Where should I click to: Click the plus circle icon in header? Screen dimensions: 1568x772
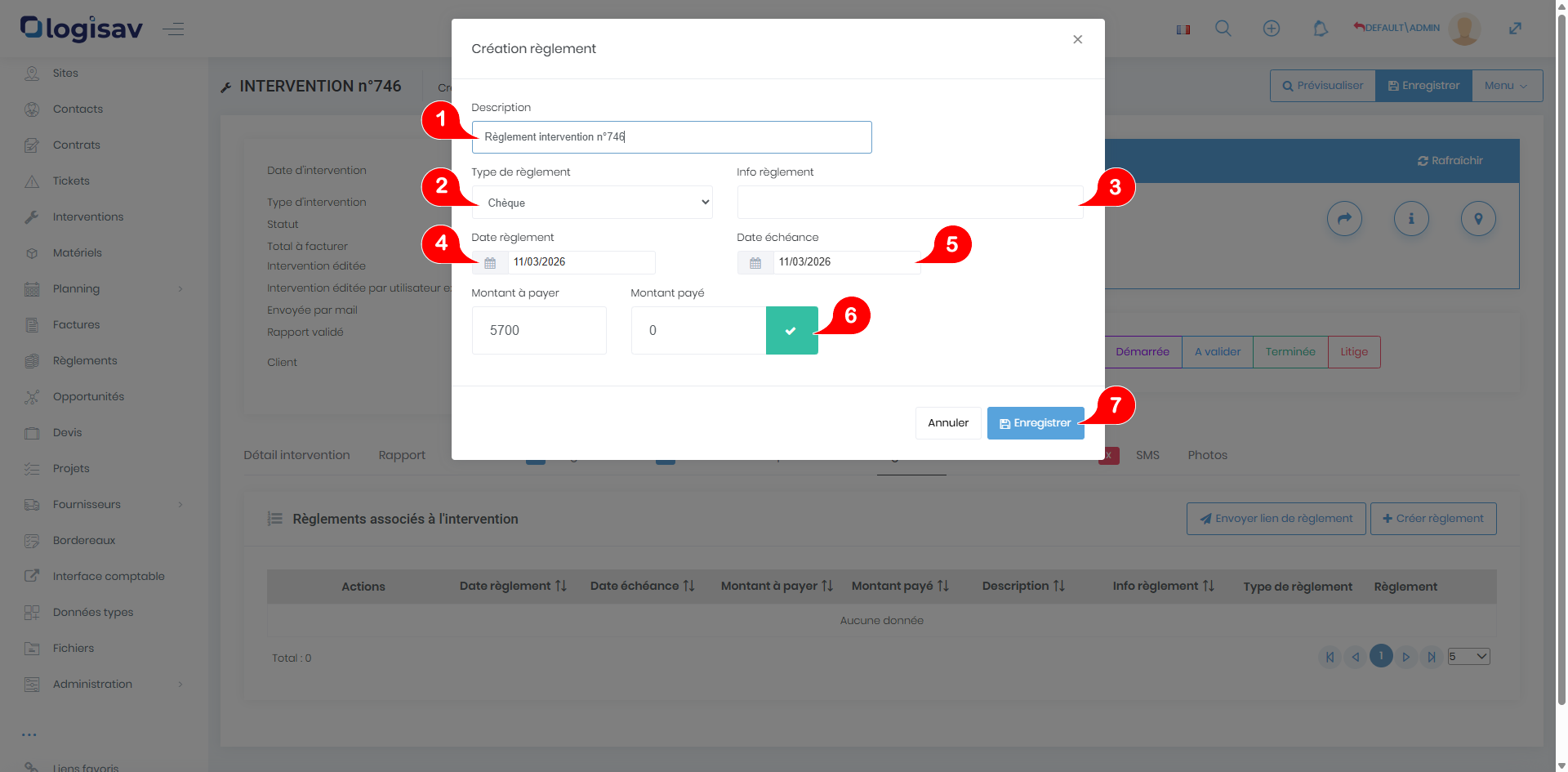(1272, 29)
